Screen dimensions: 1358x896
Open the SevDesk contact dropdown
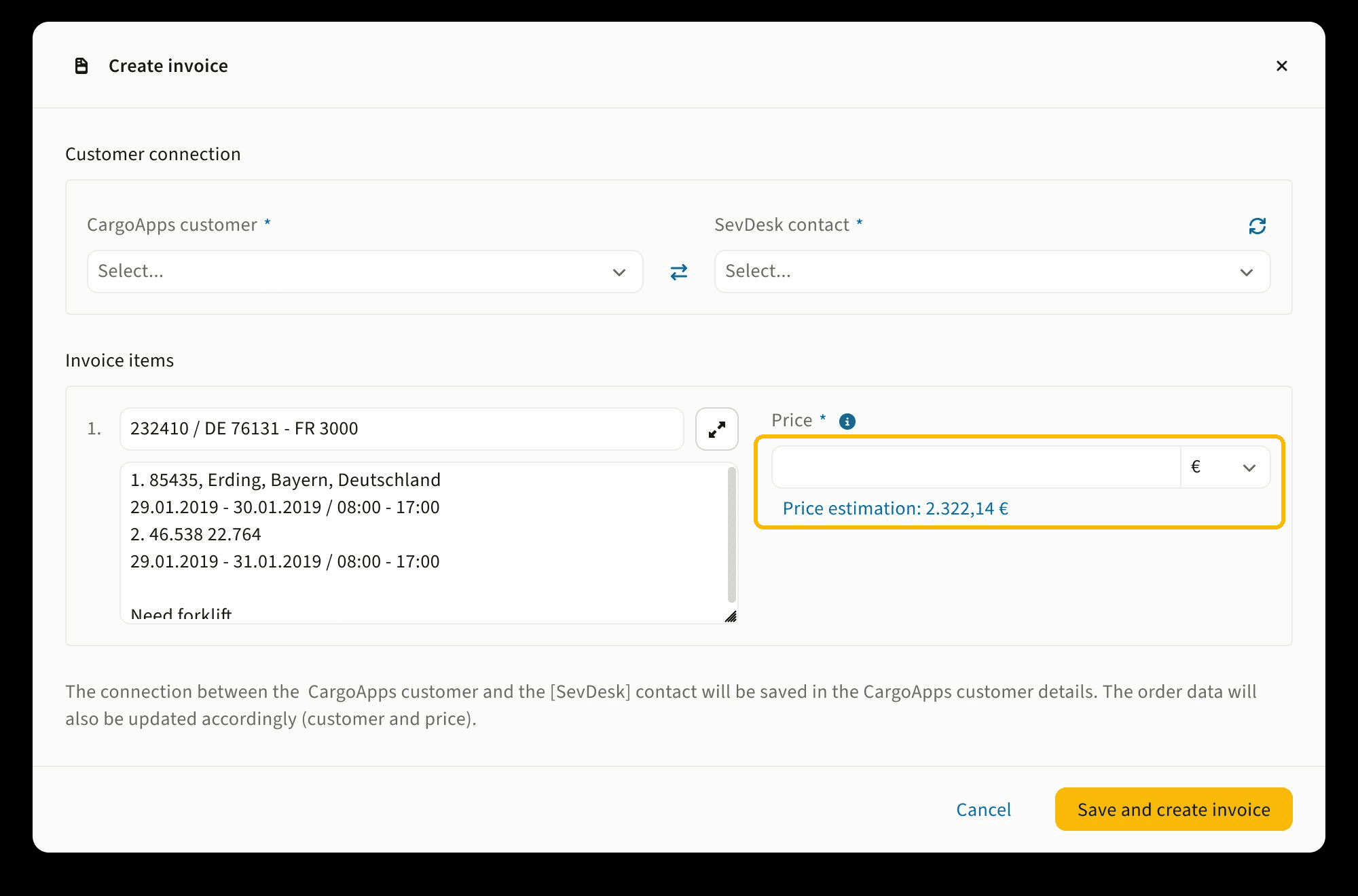coord(992,272)
